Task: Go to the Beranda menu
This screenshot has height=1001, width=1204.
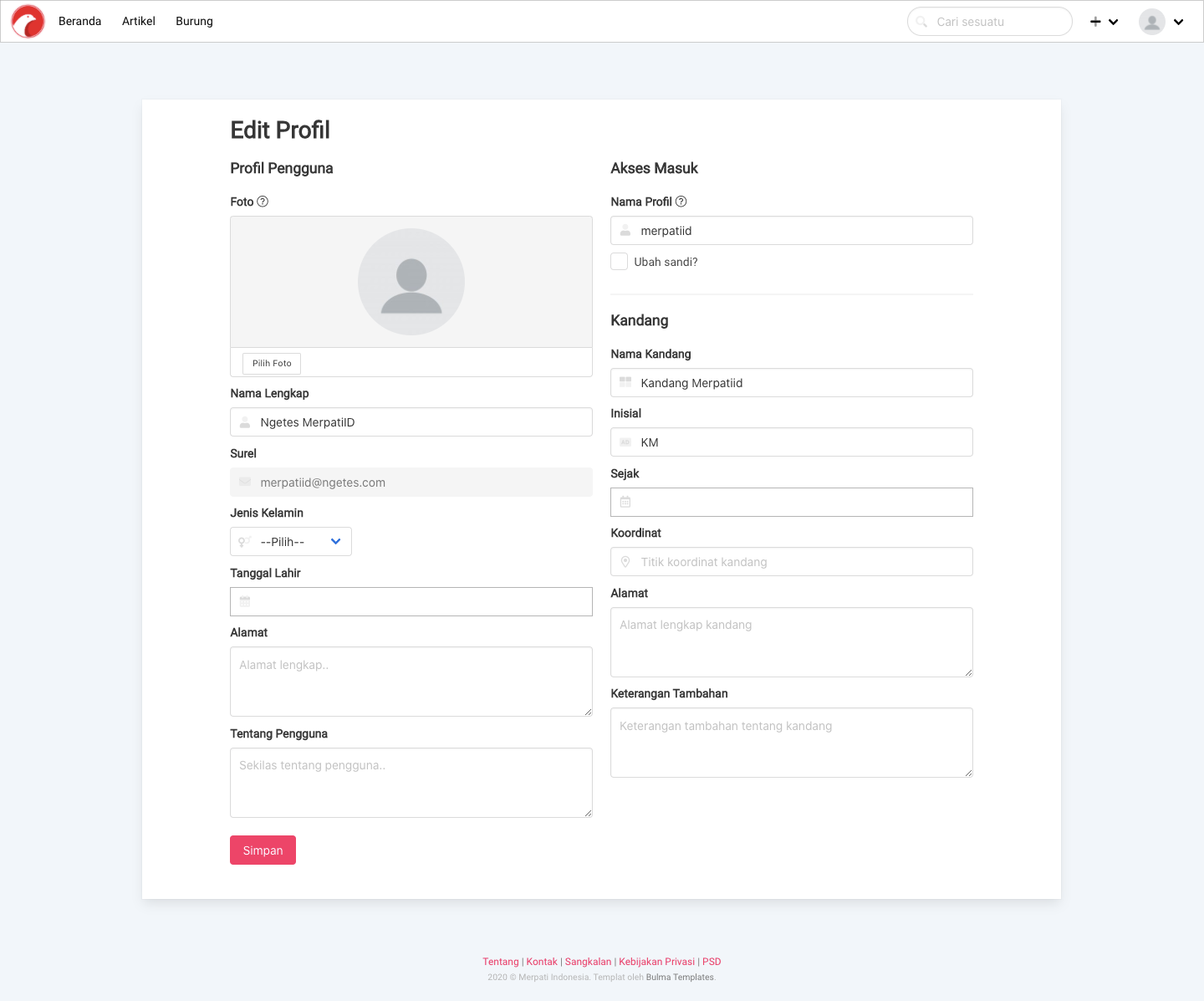Action: point(79,22)
